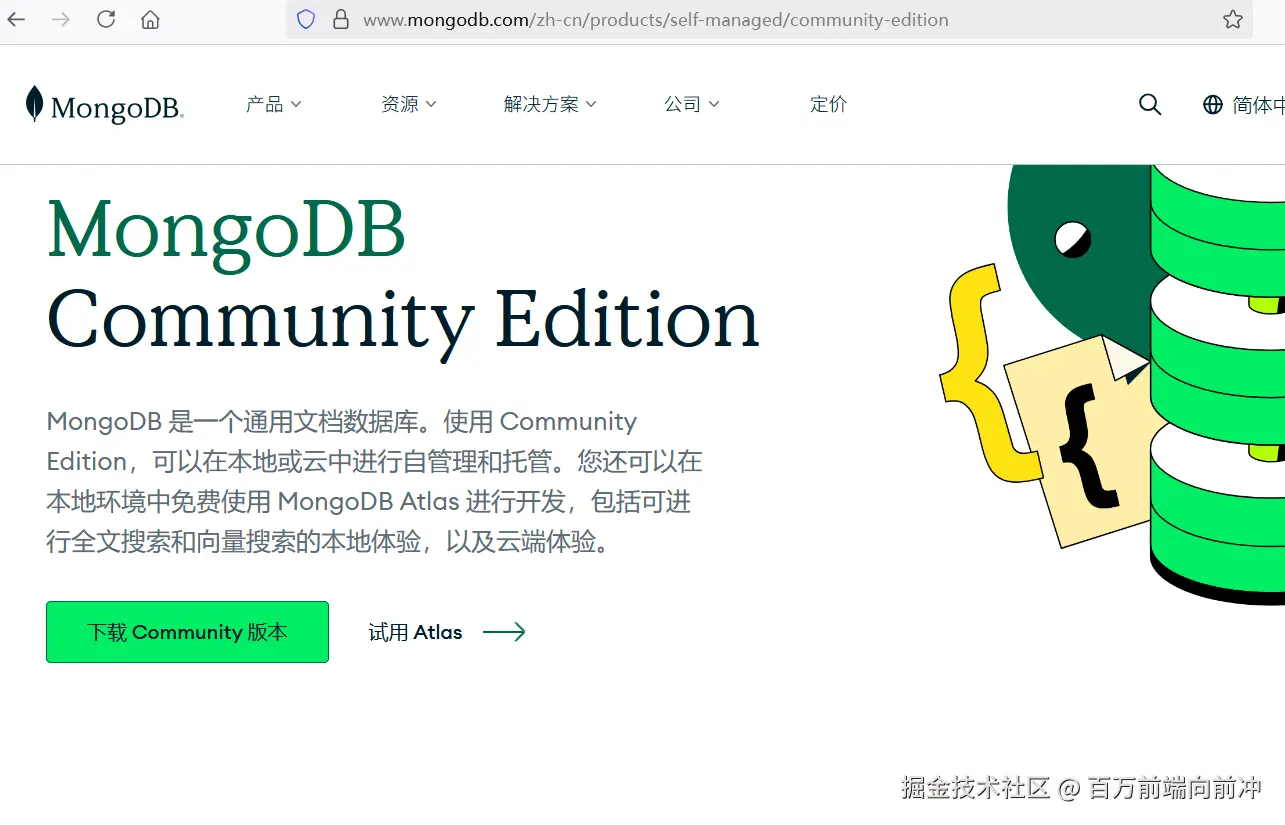Expand the 产品 dropdown menu
Viewport: 1285px width, 825px height.
pyautogui.click(x=273, y=103)
